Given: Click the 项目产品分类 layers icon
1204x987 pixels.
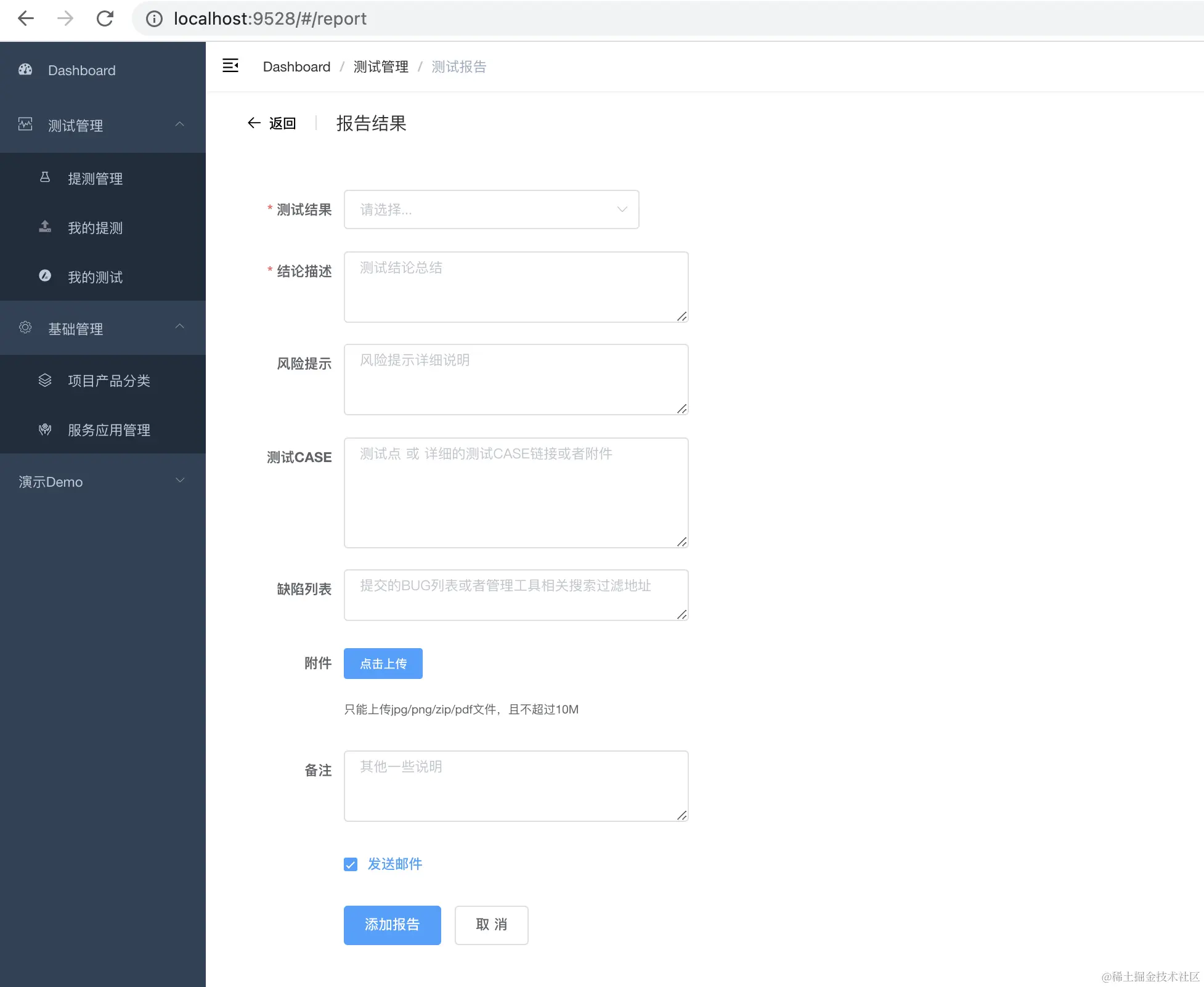Looking at the screenshot, I should click(x=45, y=380).
